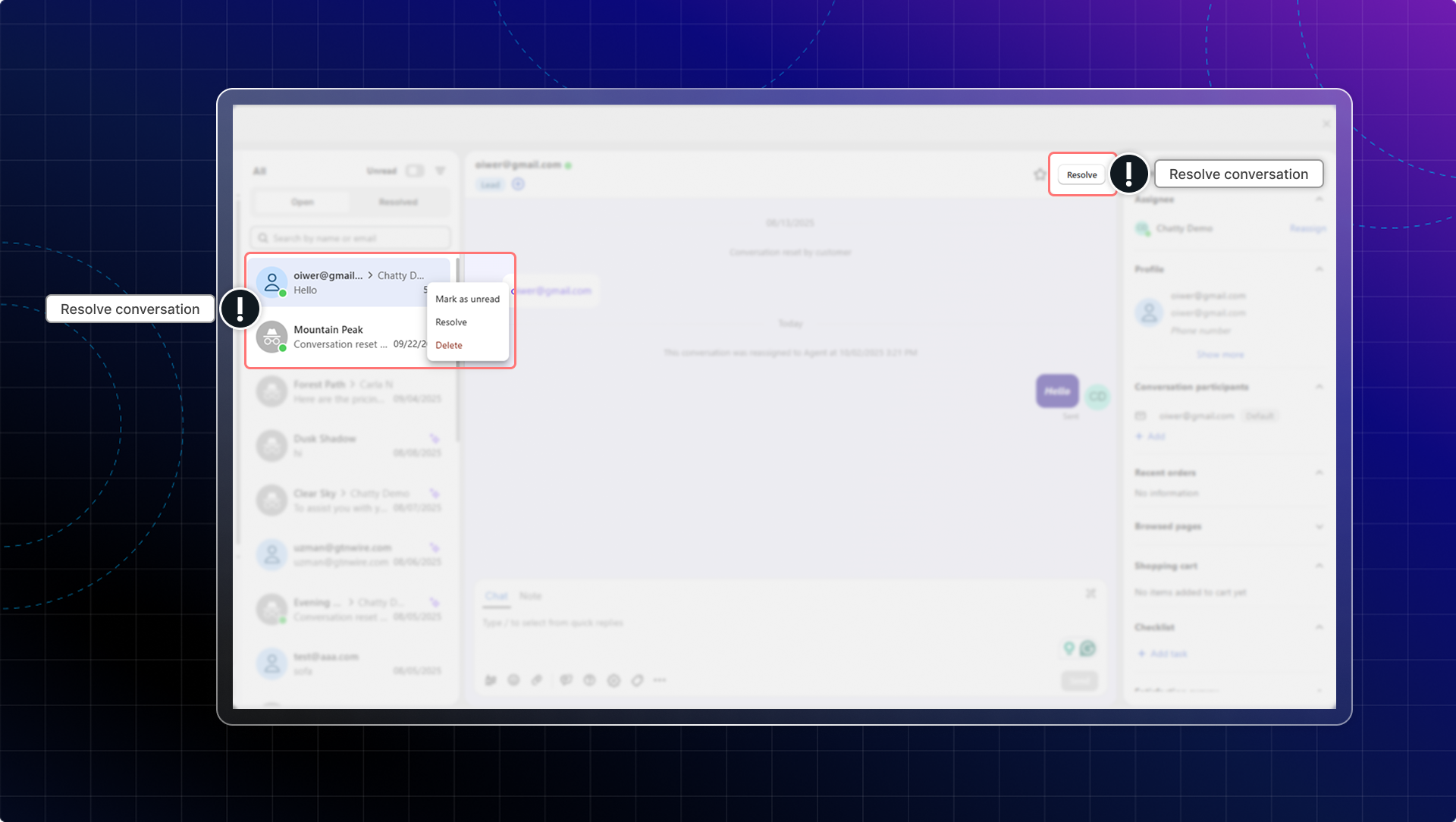Click the emoji icon in message toolbar
Image resolution: width=1456 pixels, height=822 pixels.
click(513, 680)
